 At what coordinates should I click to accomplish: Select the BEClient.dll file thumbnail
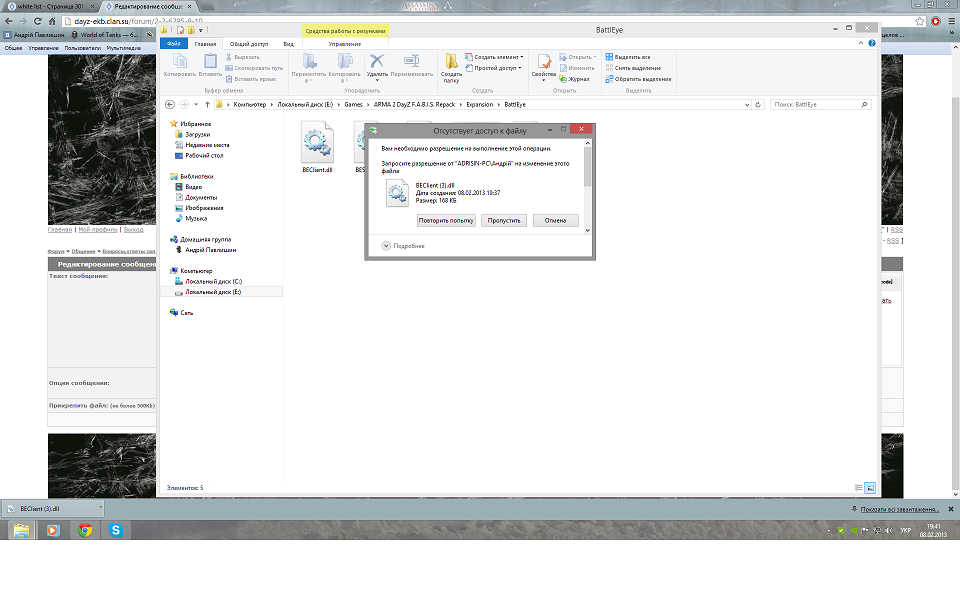click(x=317, y=147)
